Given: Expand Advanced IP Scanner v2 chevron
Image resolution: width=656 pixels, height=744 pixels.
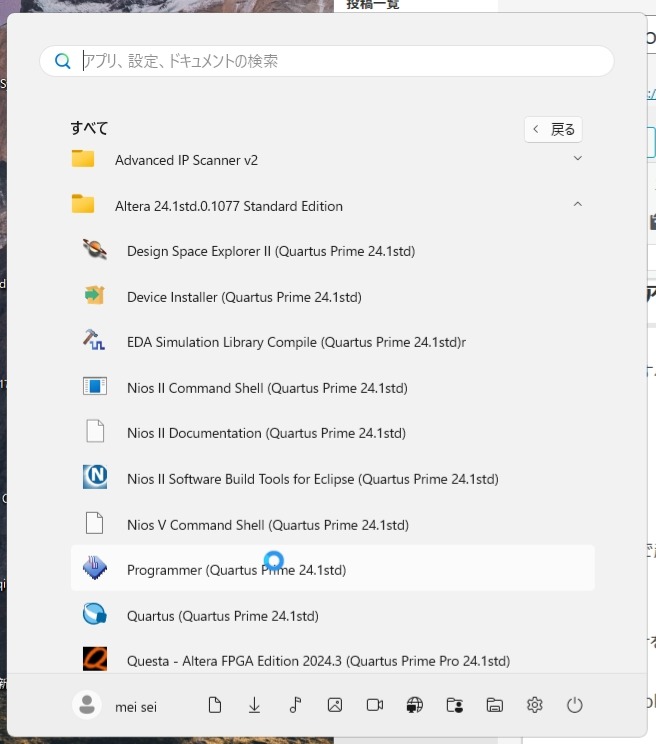Looking at the screenshot, I should tap(577, 158).
